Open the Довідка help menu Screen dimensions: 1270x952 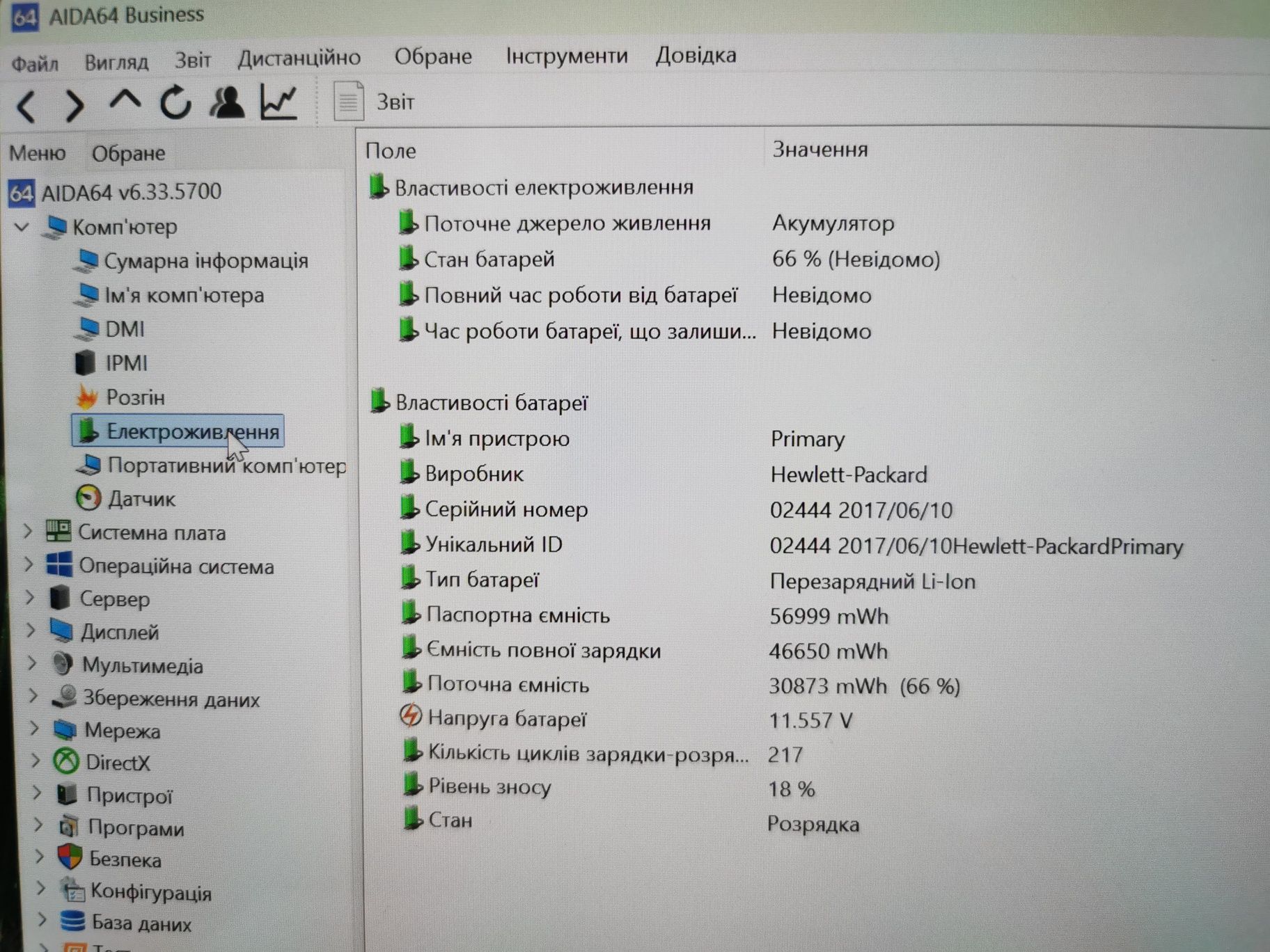[x=696, y=54]
